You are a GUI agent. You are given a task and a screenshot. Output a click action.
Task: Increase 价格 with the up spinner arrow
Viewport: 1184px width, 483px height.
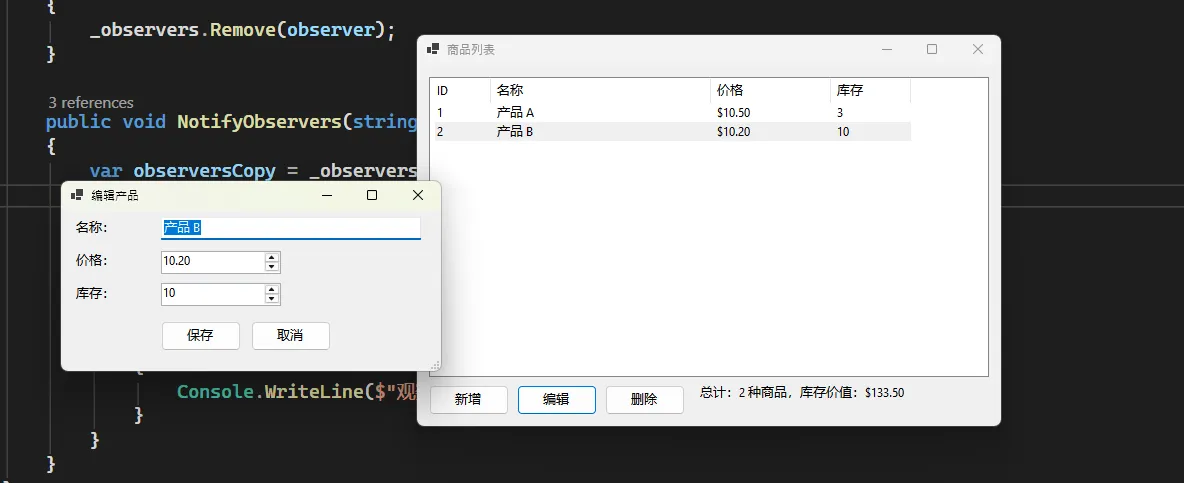tap(271, 257)
